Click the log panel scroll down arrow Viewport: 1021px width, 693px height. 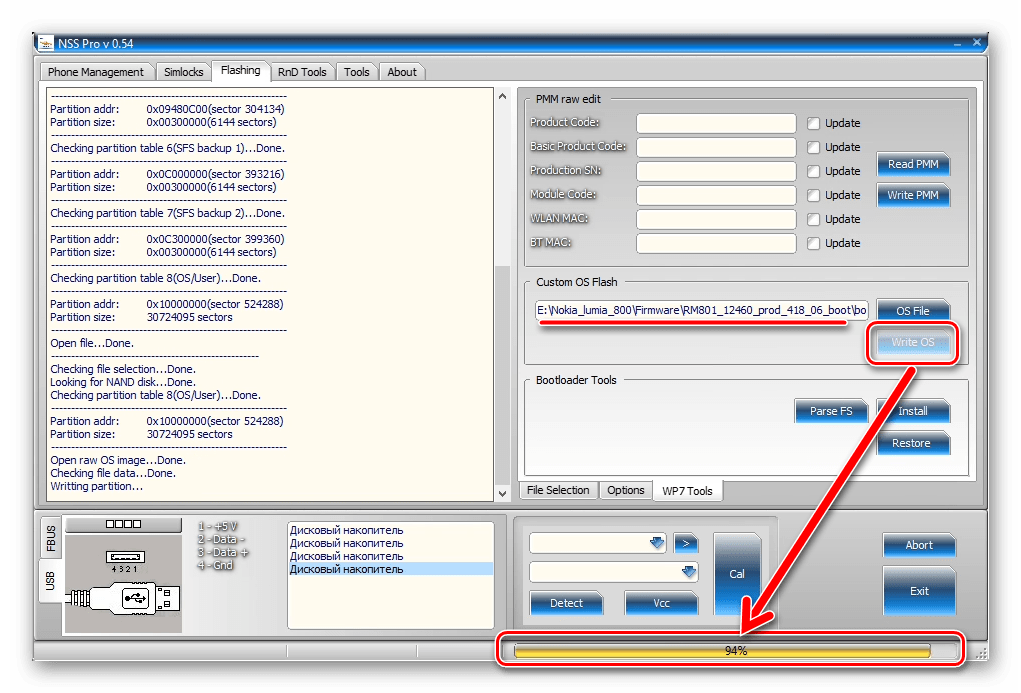pos(502,493)
